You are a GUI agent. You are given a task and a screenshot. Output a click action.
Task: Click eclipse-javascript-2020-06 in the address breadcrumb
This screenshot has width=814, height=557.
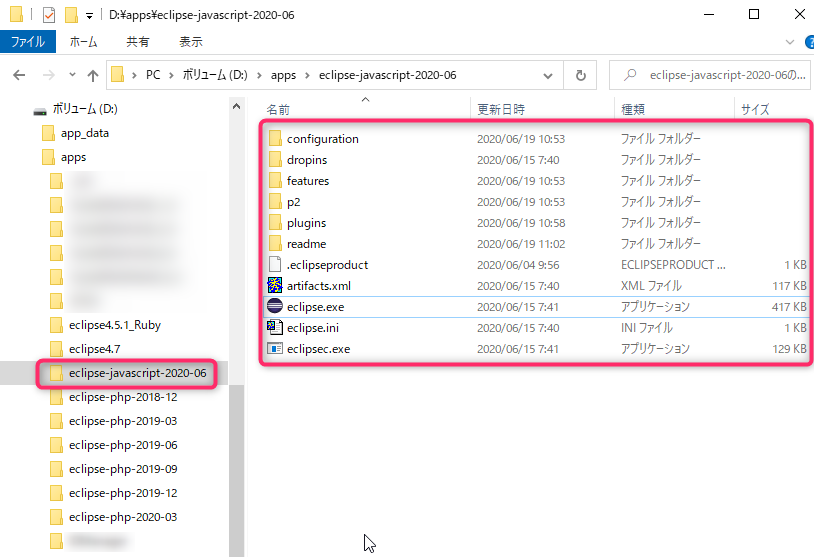388,75
